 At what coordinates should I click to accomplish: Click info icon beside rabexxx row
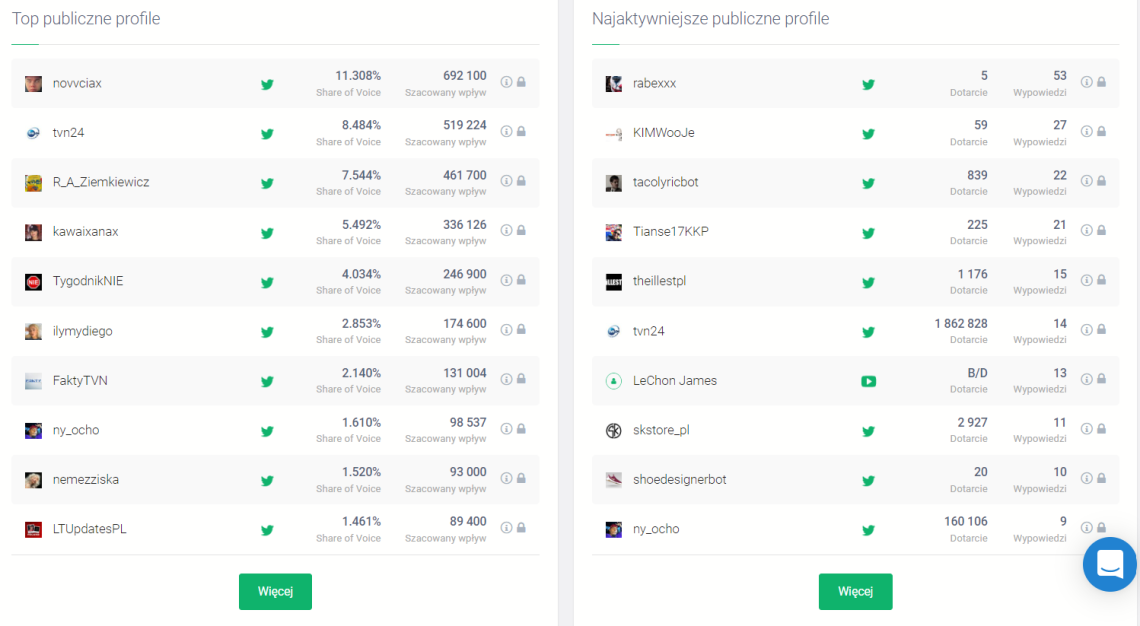pyautogui.click(x=1086, y=82)
